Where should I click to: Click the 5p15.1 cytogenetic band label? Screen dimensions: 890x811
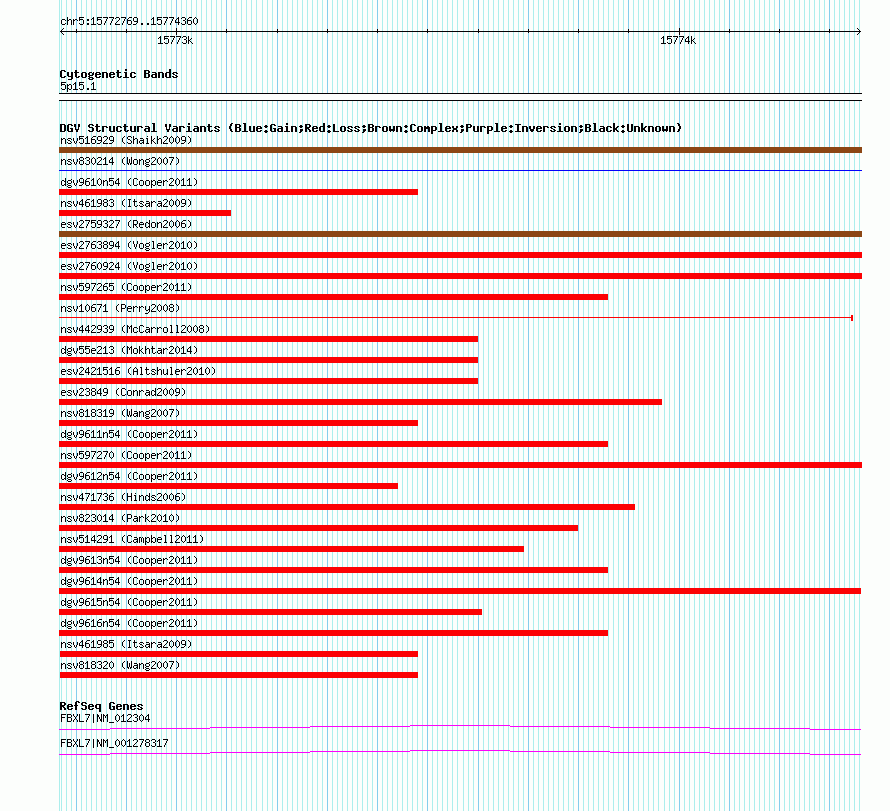(78, 86)
